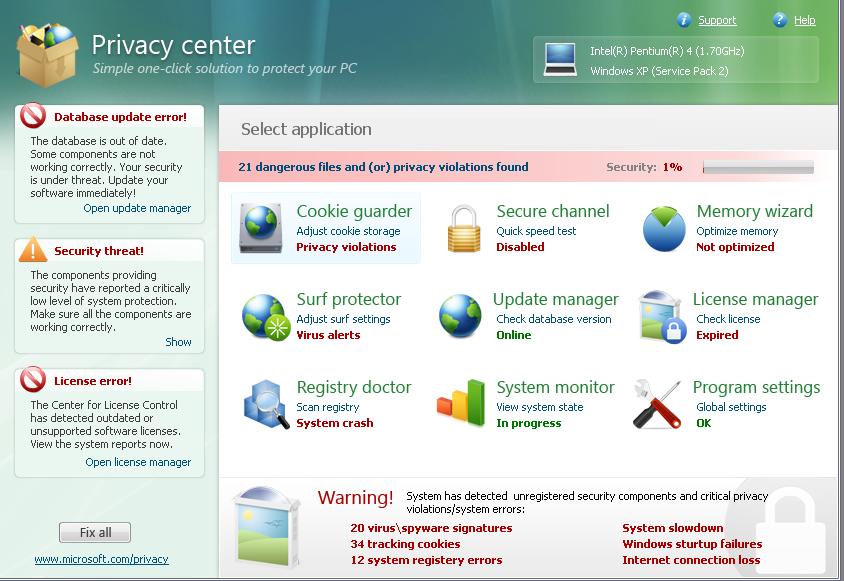
Task: Click the 'Internet connection loss' warning line
Action: coord(691,561)
